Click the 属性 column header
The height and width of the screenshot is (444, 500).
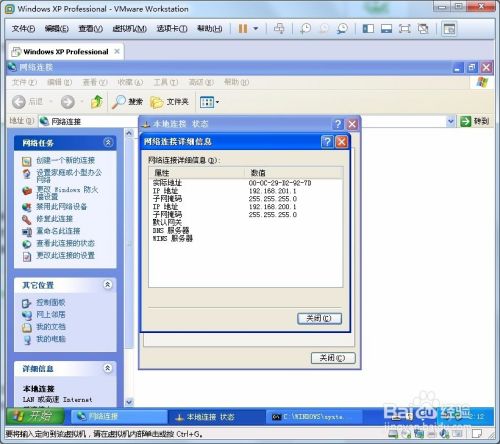coord(197,173)
